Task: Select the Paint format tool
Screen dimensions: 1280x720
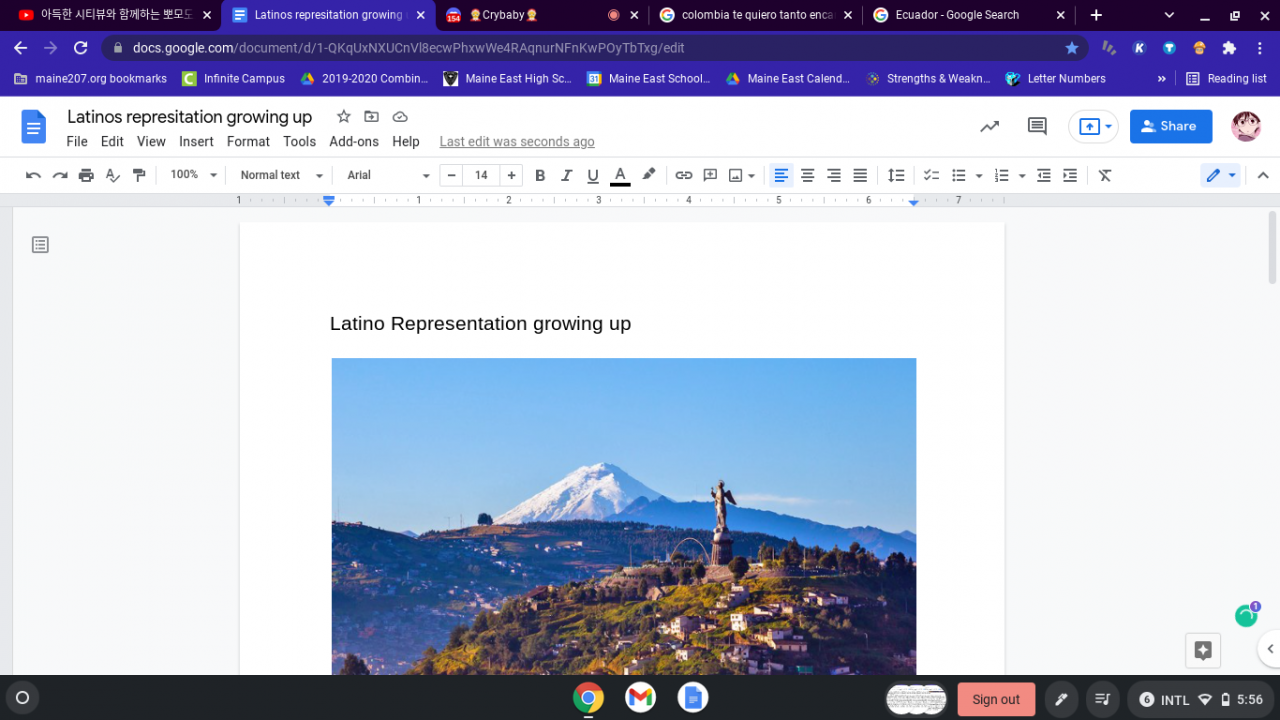Action: coord(139,175)
